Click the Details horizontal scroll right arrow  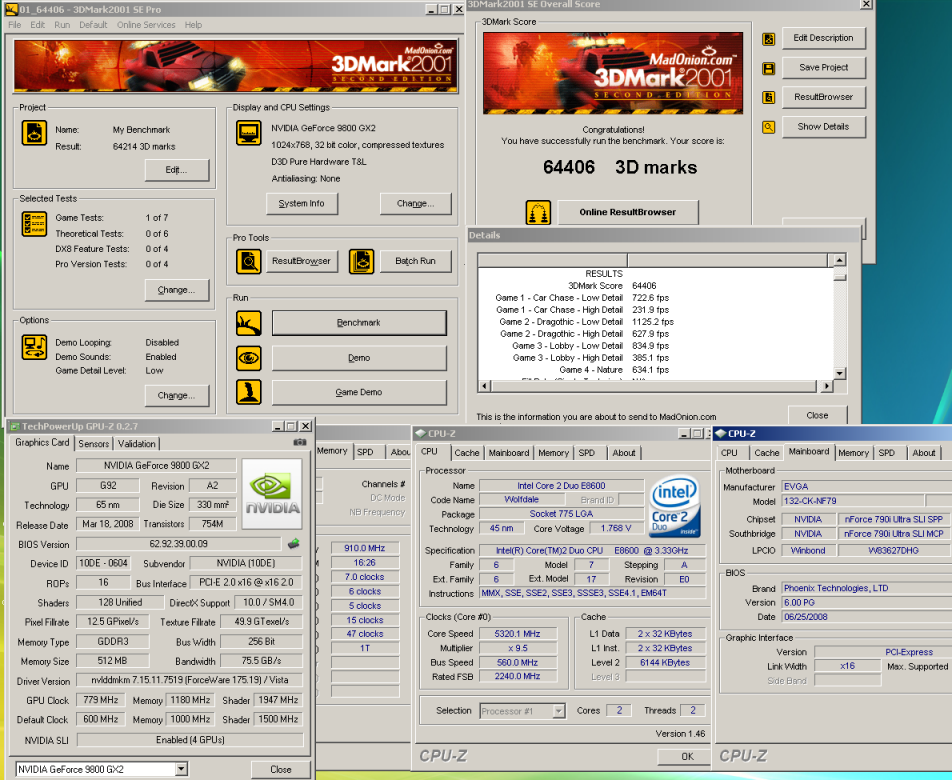(x=826, y=386)
